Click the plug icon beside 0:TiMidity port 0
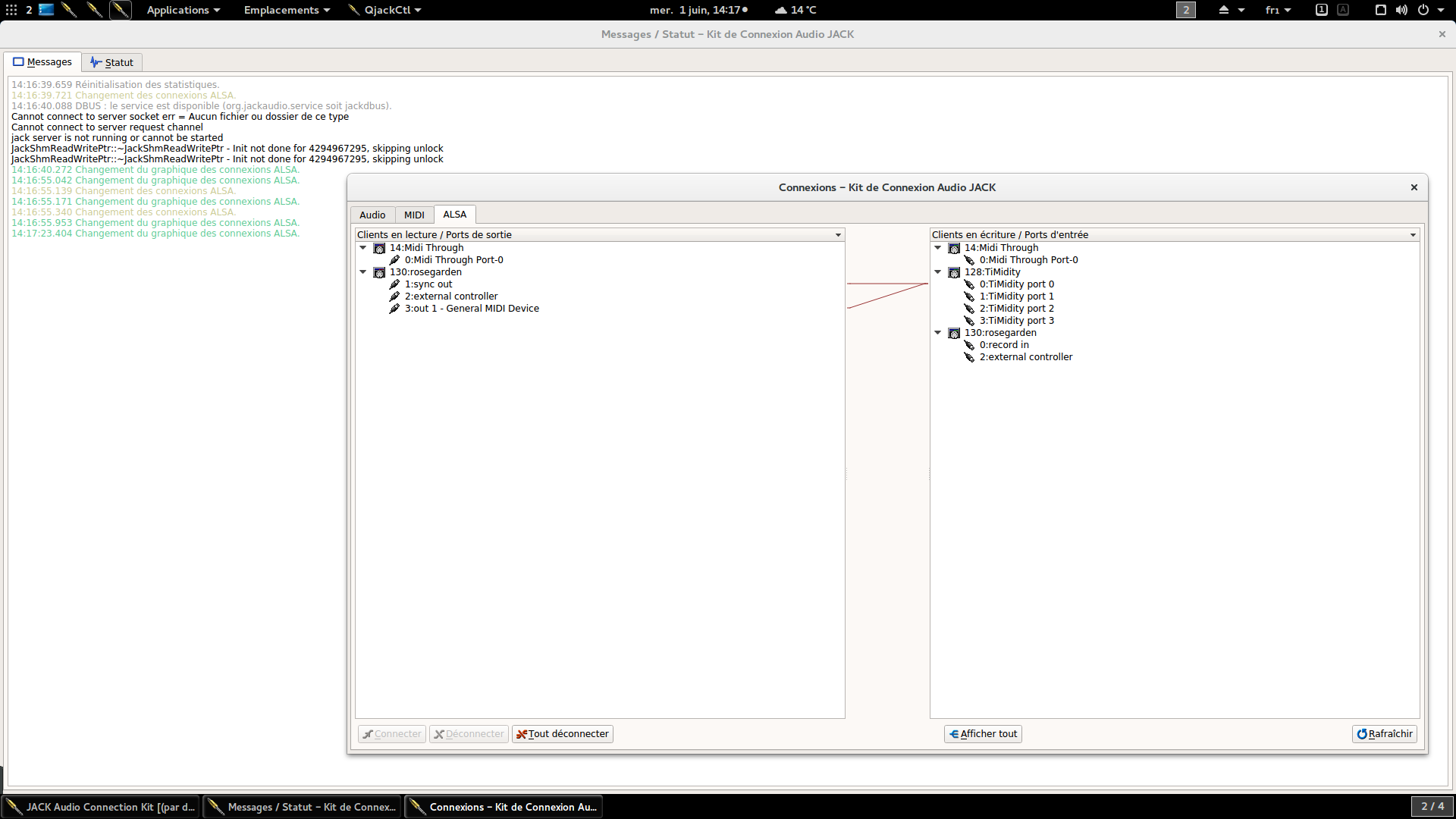This screenshot has height=819, width=1456. 969,284
